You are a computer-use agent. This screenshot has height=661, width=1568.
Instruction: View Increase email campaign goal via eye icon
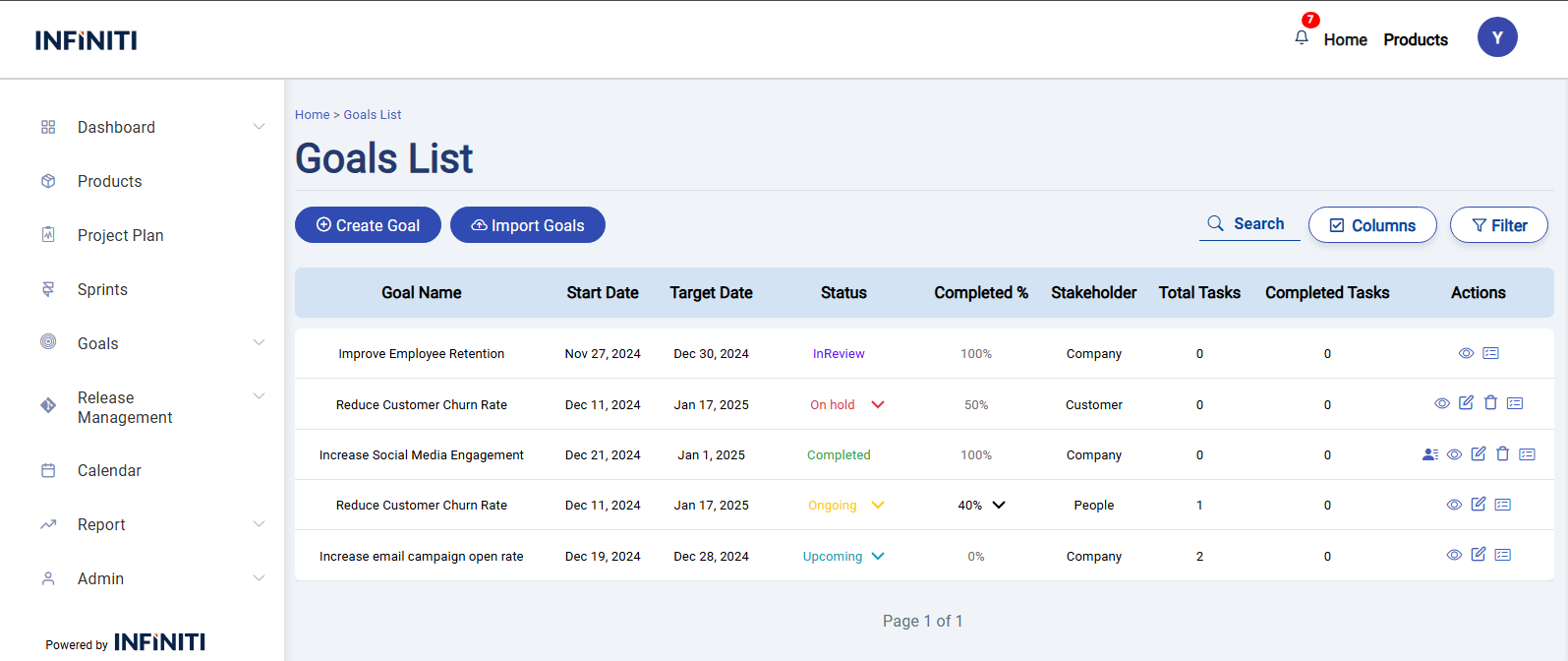coord(1454,555)
